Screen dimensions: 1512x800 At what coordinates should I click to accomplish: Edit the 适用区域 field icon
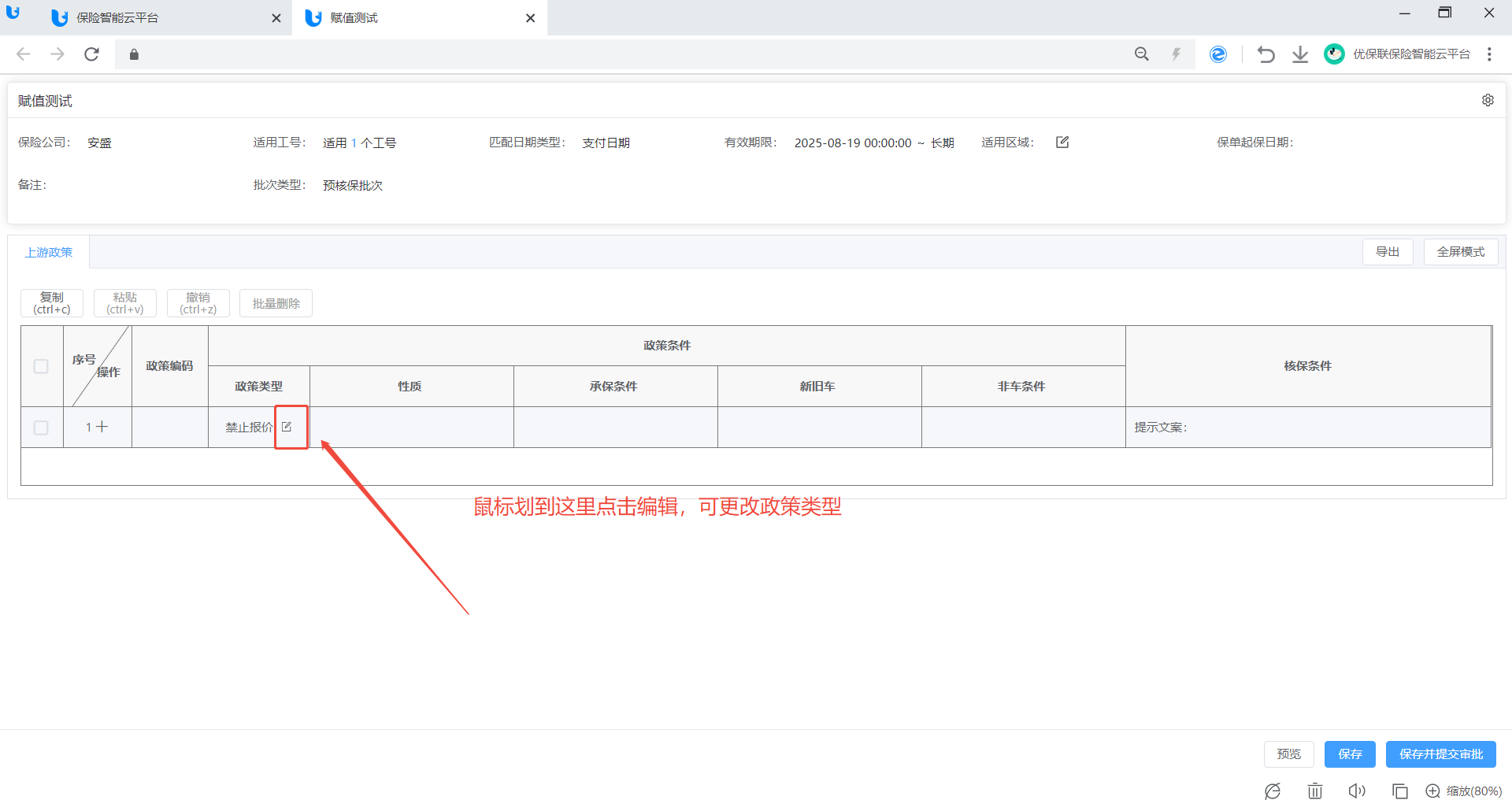tap(1062, 143)
